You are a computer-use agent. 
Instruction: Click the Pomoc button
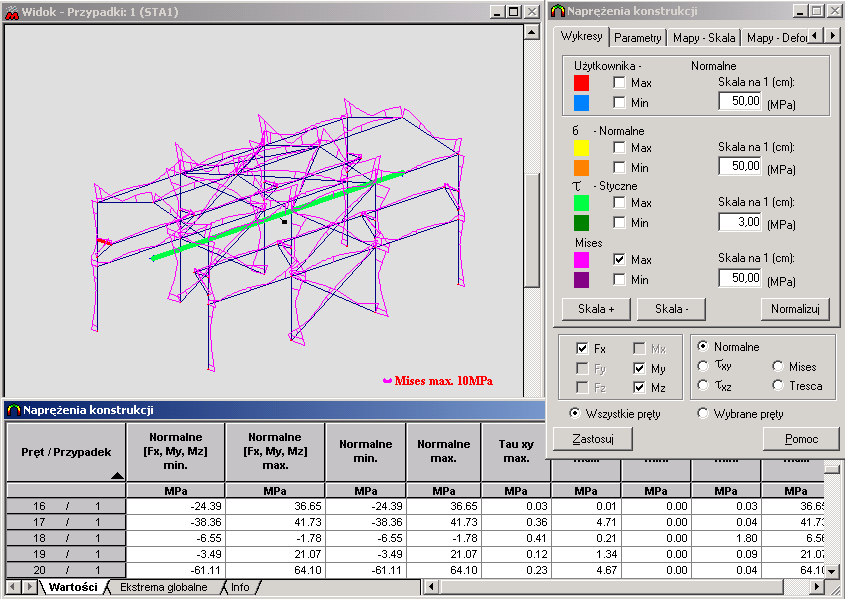pos(801,439)
